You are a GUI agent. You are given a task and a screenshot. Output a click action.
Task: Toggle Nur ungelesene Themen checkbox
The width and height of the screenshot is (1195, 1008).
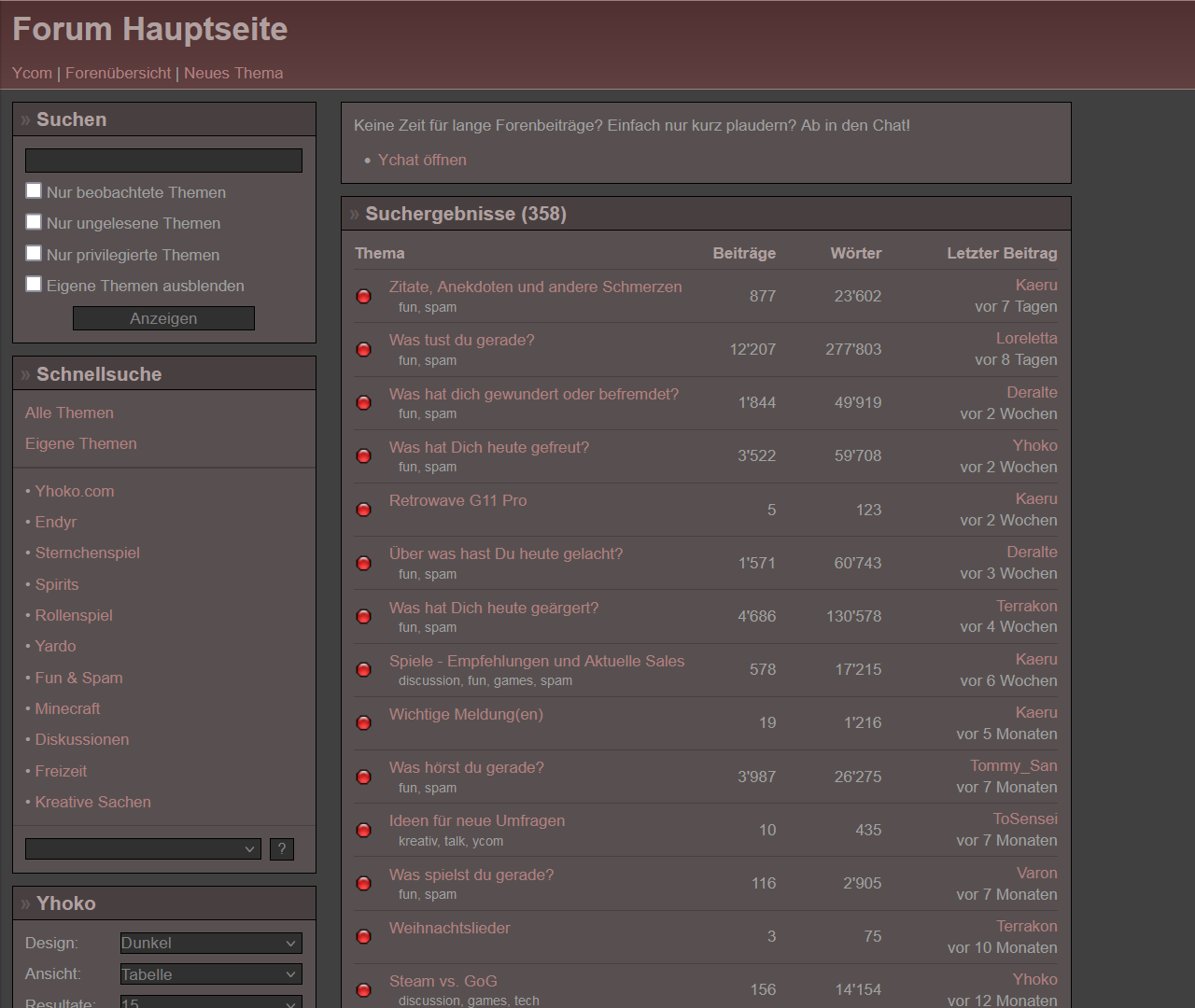[34, 222]
